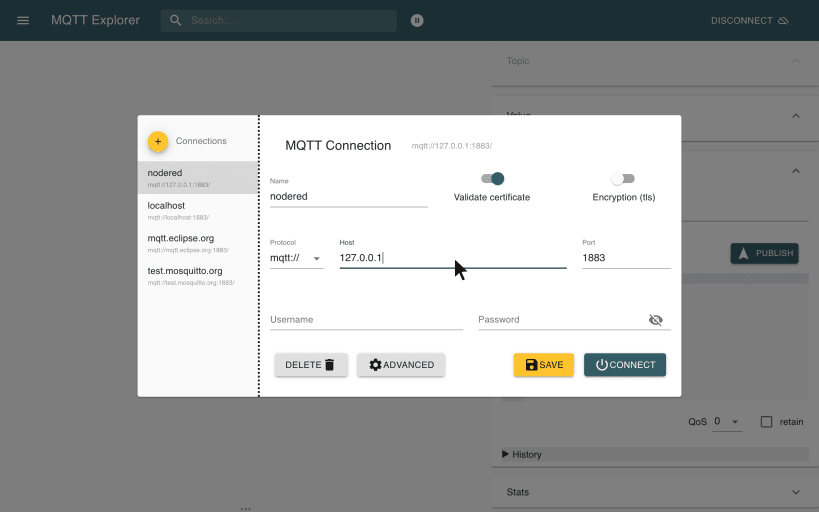Click the yellow add connection plus button
The height and width of the screenshot is (512, 819).
coord(158,142)
